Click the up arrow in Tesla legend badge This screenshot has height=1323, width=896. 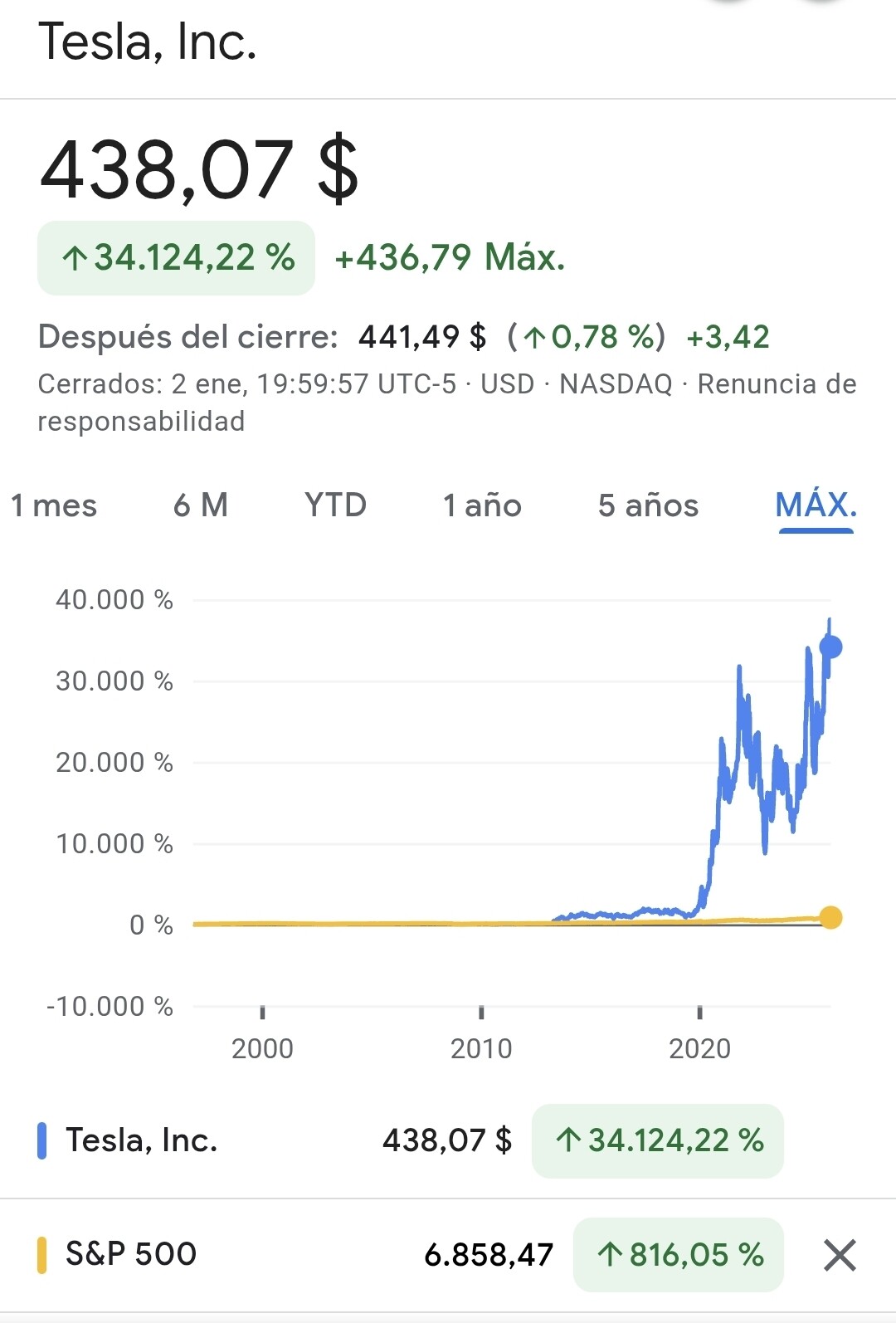568,1140
